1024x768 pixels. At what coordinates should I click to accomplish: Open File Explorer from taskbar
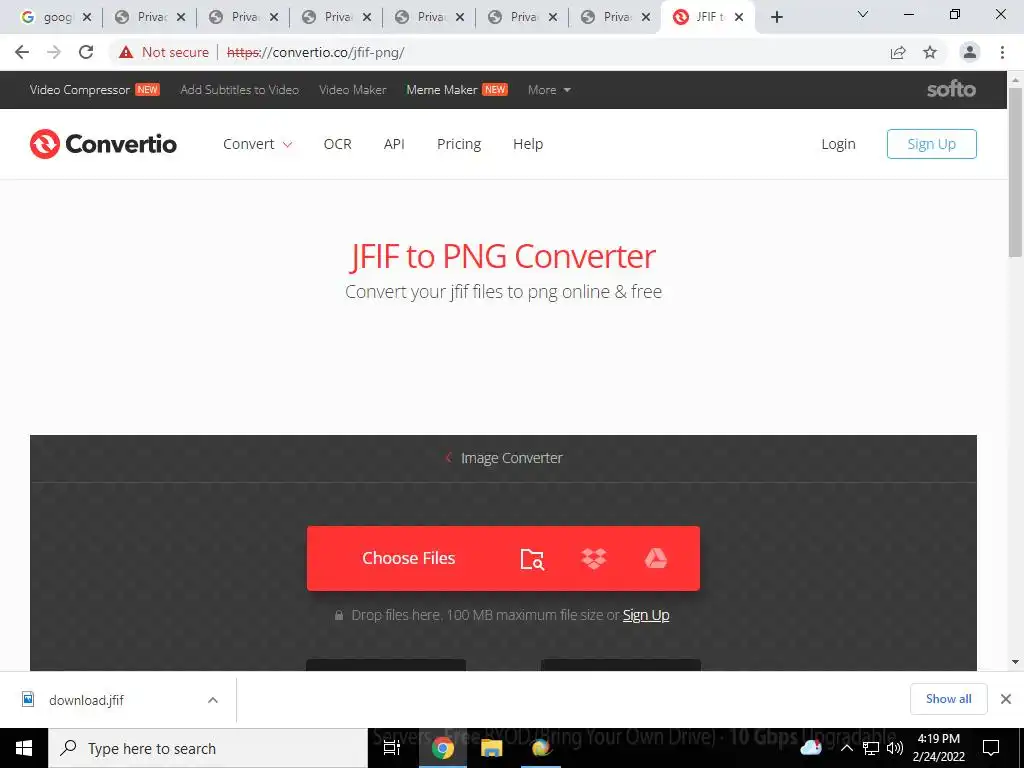coord(491,748)
